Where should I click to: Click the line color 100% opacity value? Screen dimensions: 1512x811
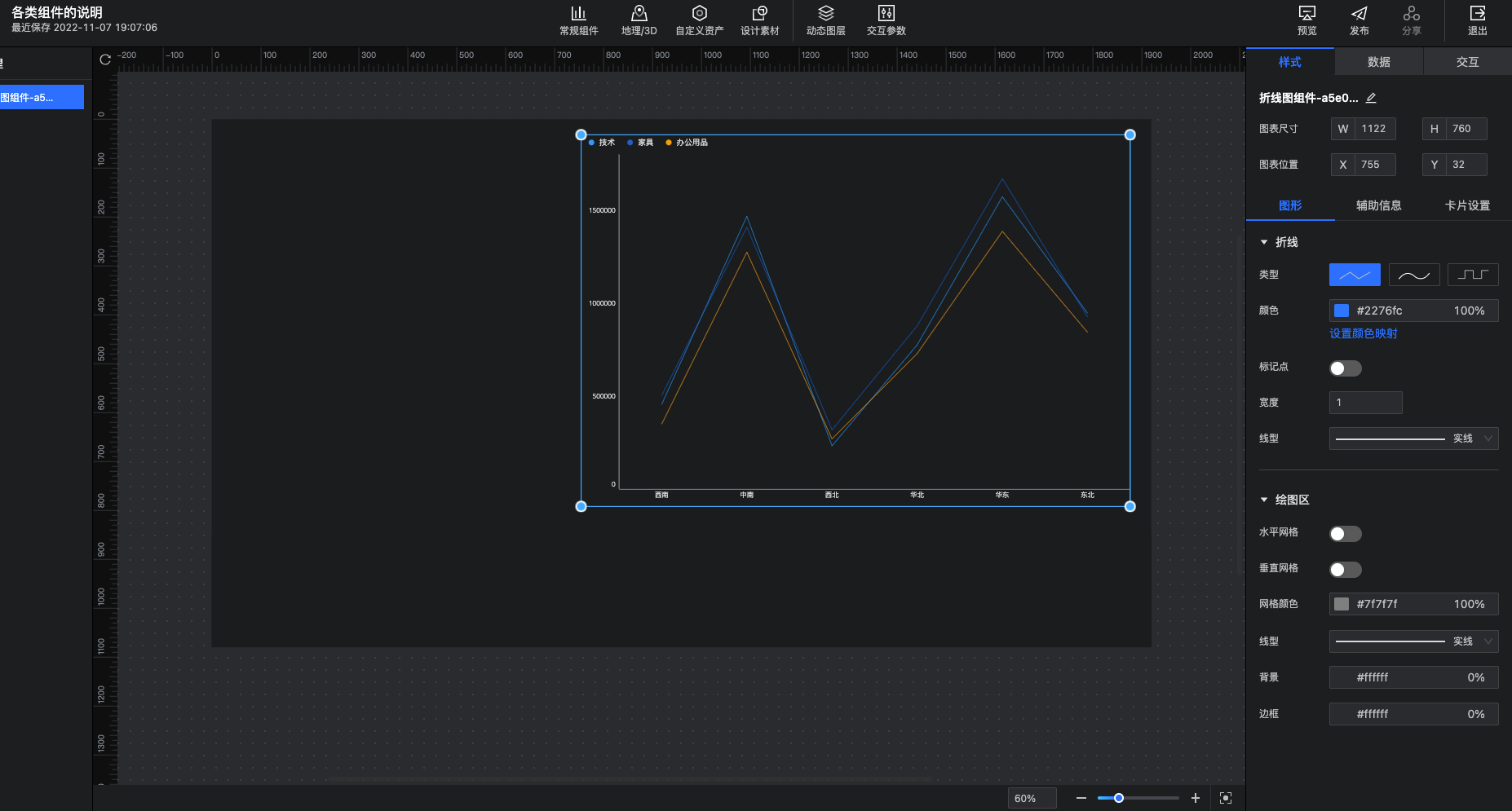pyautogui.click(x=1469, y=311)
